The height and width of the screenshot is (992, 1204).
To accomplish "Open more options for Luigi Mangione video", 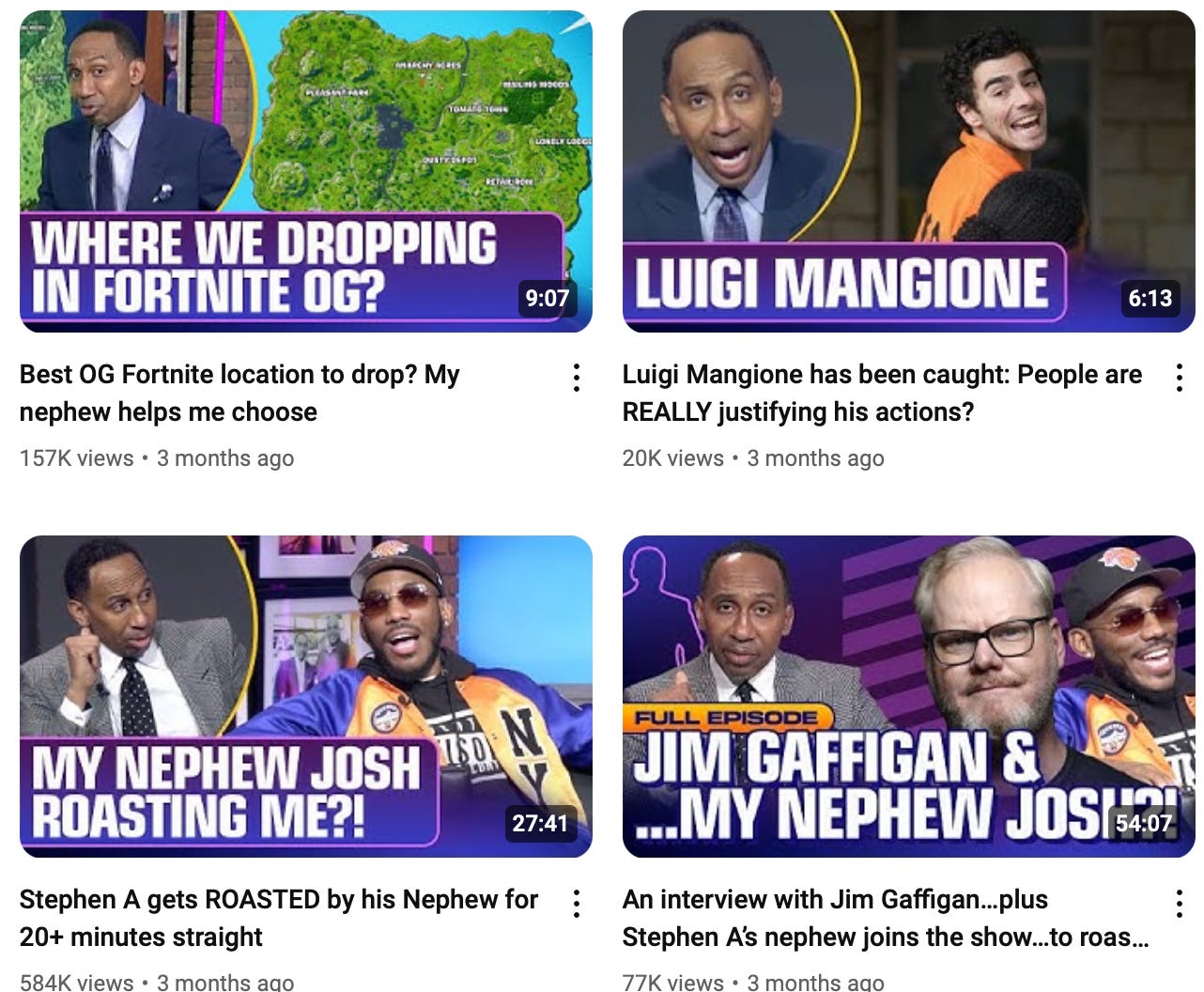I will click(1180, 378).
